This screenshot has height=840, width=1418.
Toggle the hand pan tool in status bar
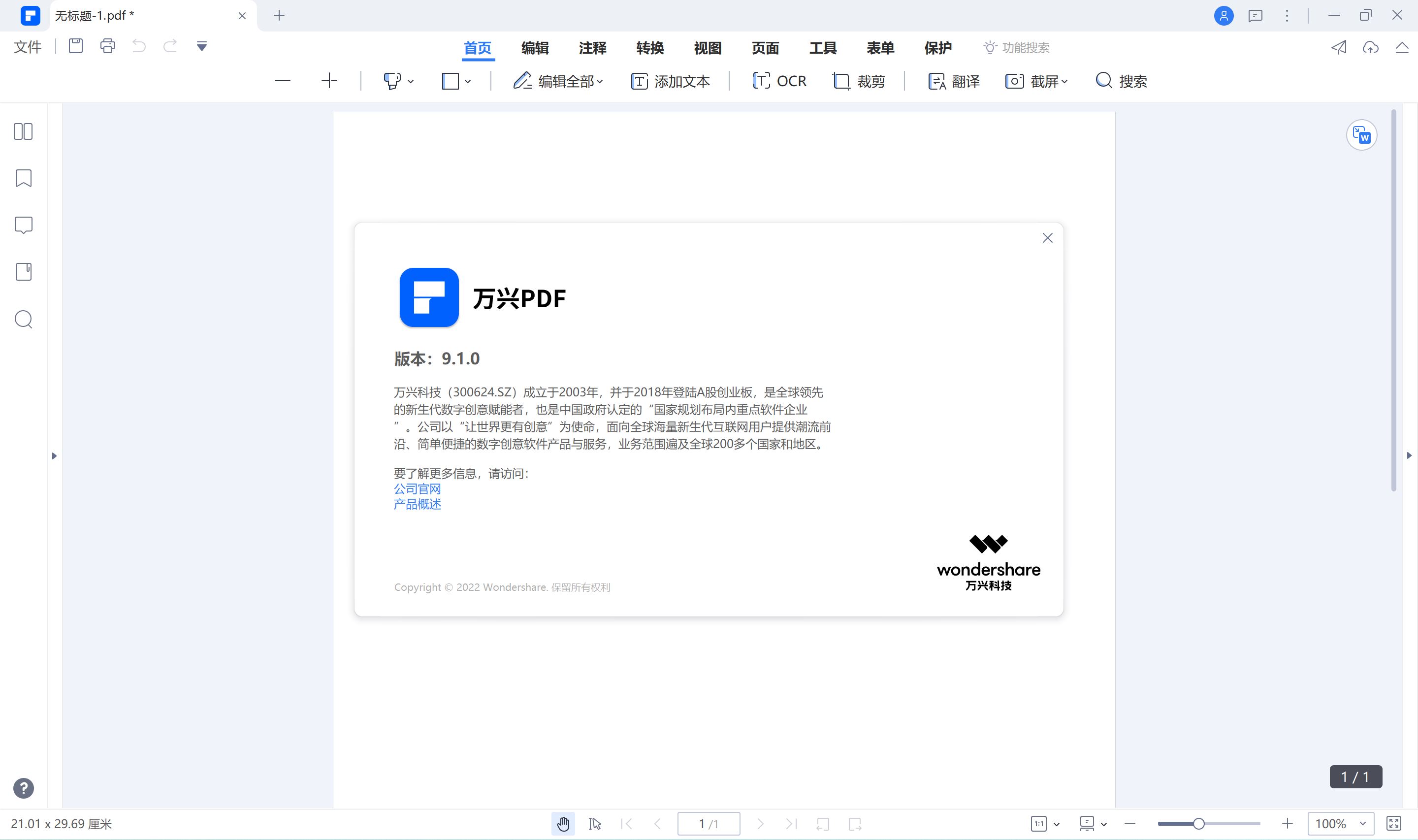pos(563,824)
